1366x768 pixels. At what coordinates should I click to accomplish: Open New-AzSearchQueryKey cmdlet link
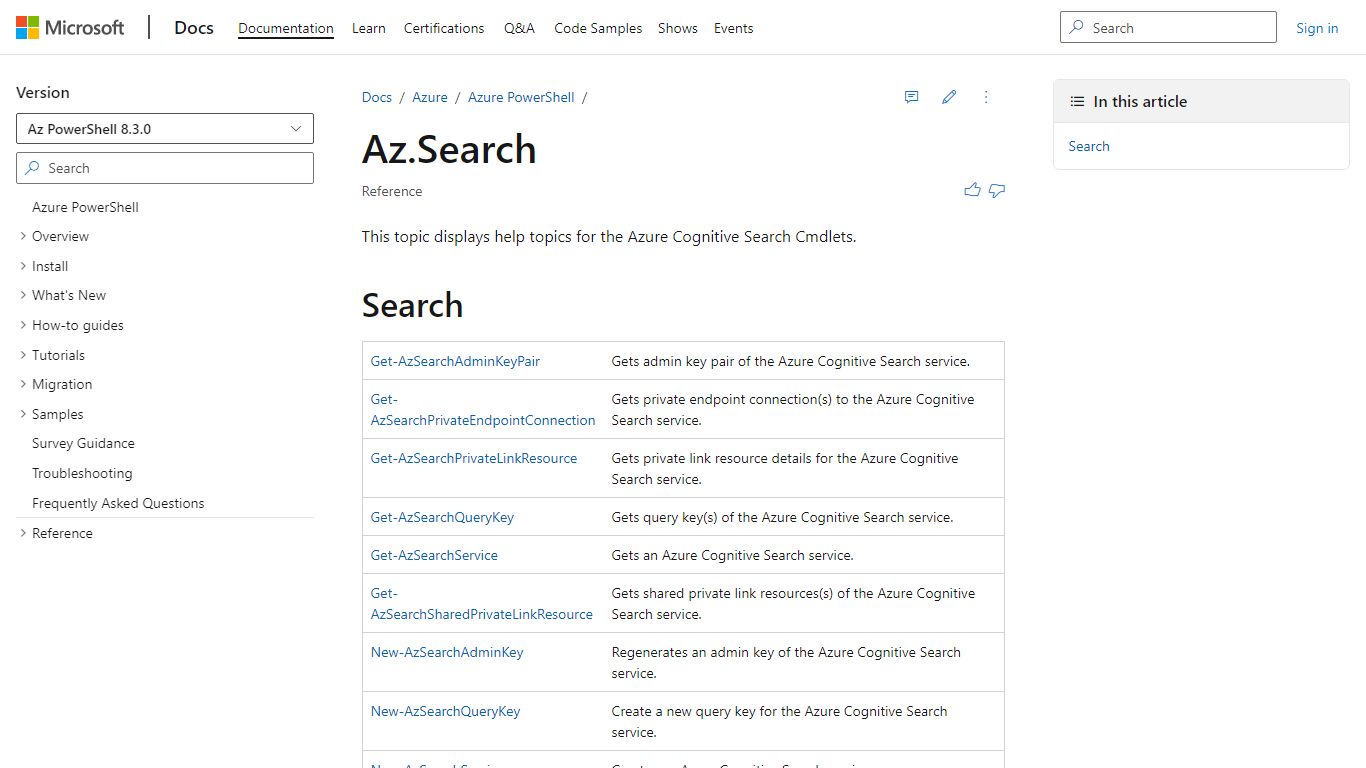tap(446, 711)
